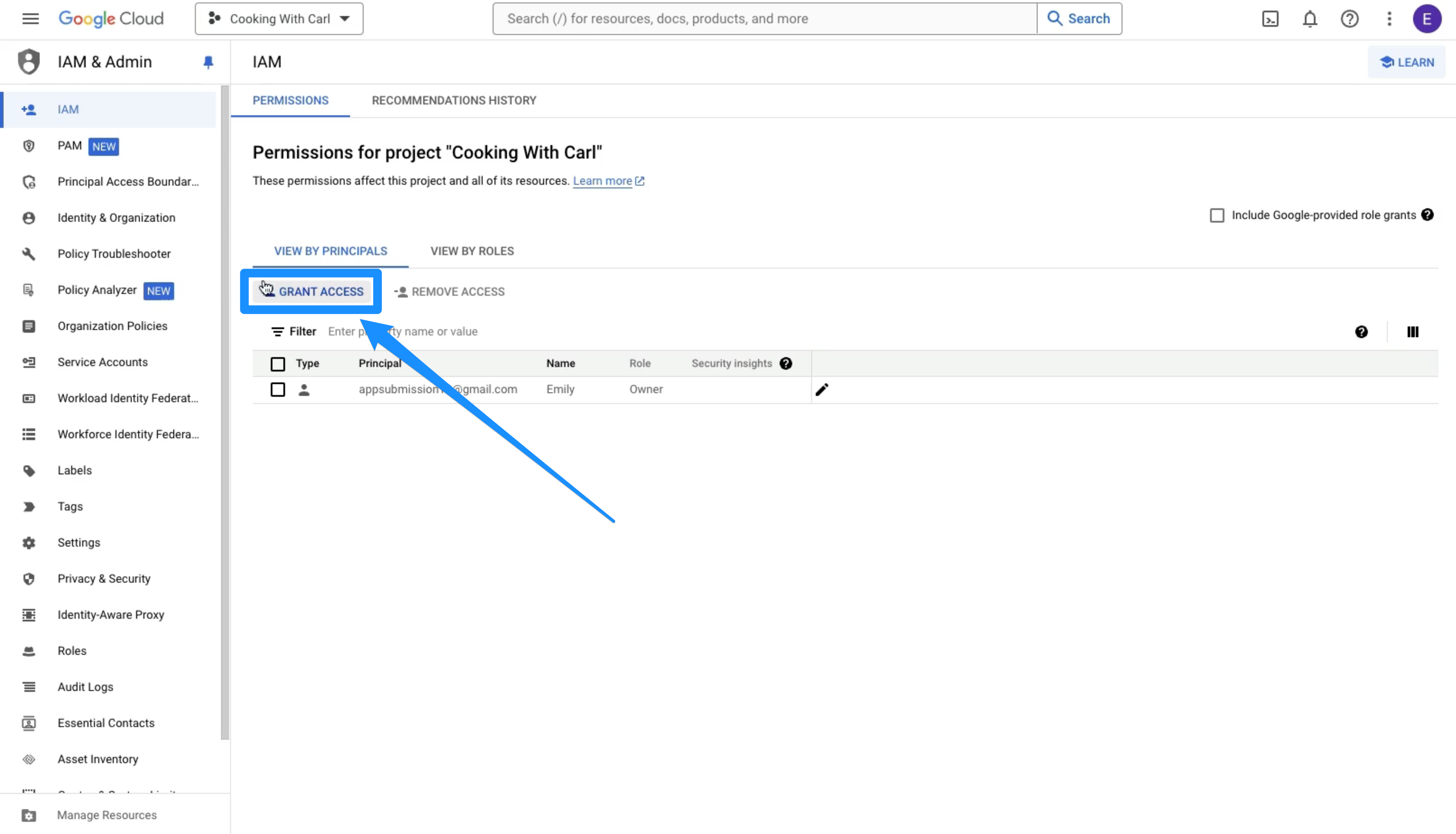Select Policy Troubleshooter in the sidebar
Screen dimensions: 1456x834
coord(114,253)
